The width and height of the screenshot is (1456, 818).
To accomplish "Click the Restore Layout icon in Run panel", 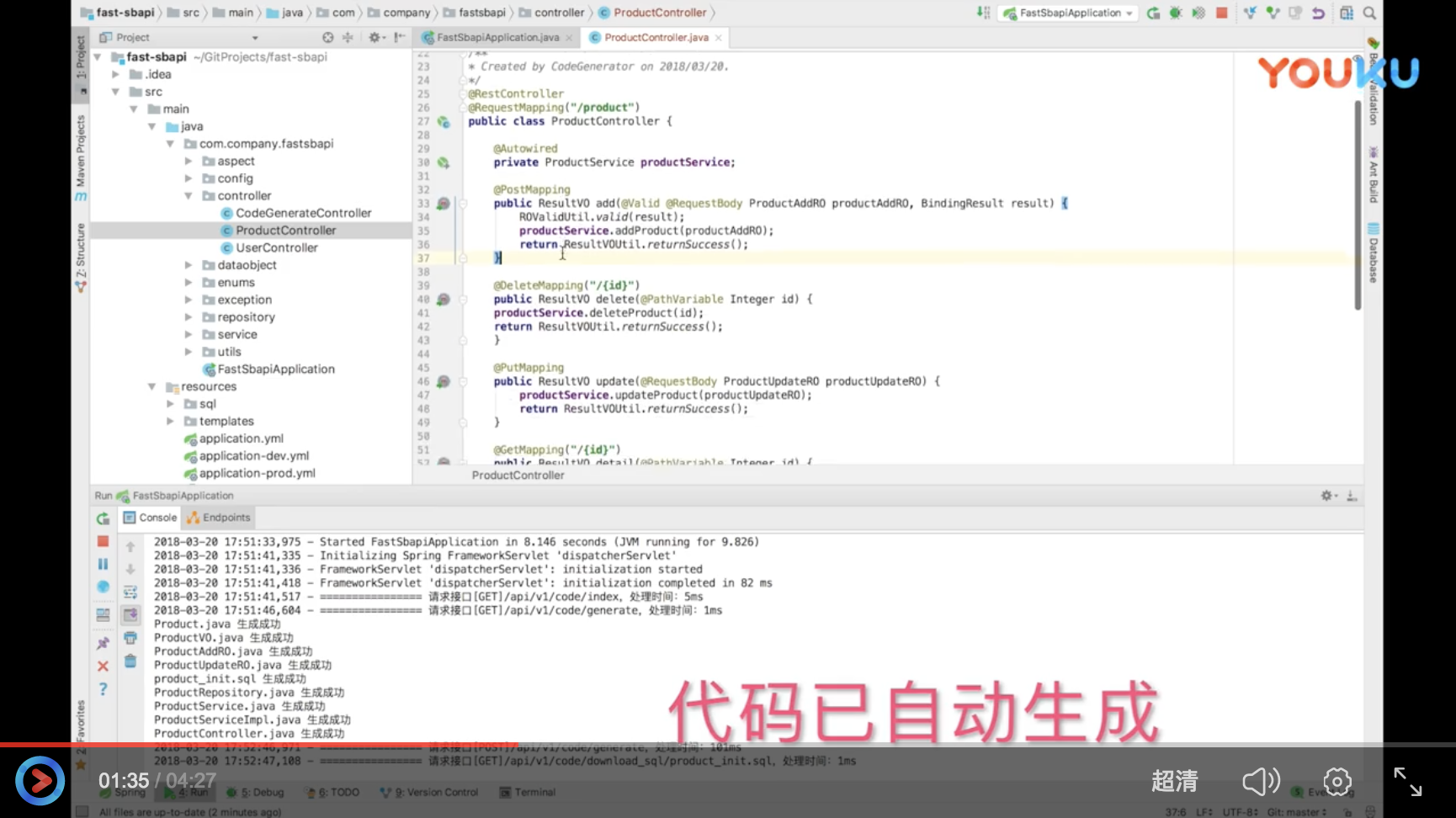I will 103,615.
